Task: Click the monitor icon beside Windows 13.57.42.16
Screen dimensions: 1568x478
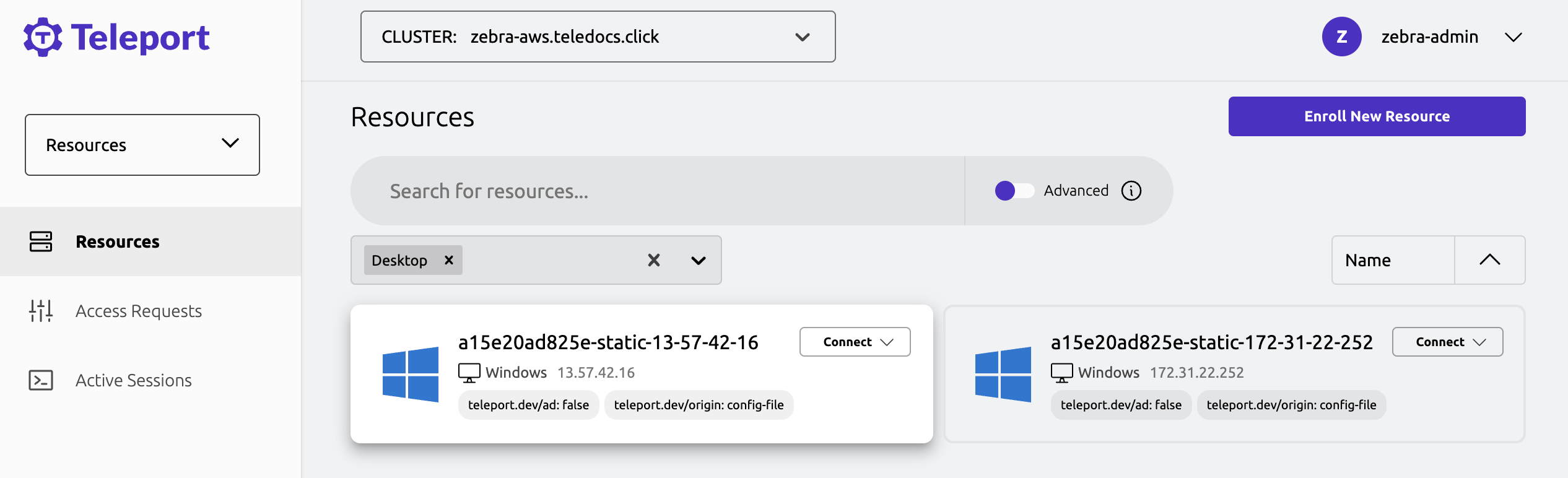Action: 468,372
